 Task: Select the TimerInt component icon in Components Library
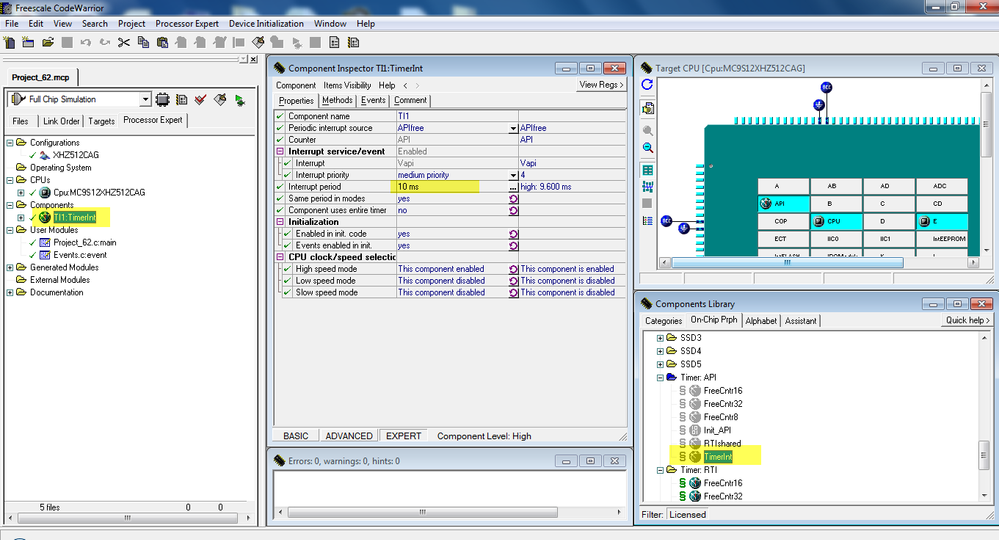click(695, 457)
